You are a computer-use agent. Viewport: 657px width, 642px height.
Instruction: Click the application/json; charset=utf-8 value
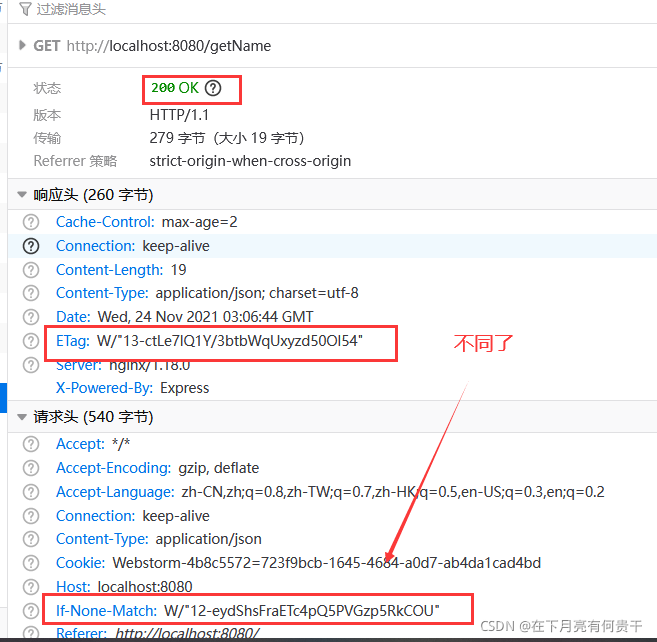pos(257,293)
